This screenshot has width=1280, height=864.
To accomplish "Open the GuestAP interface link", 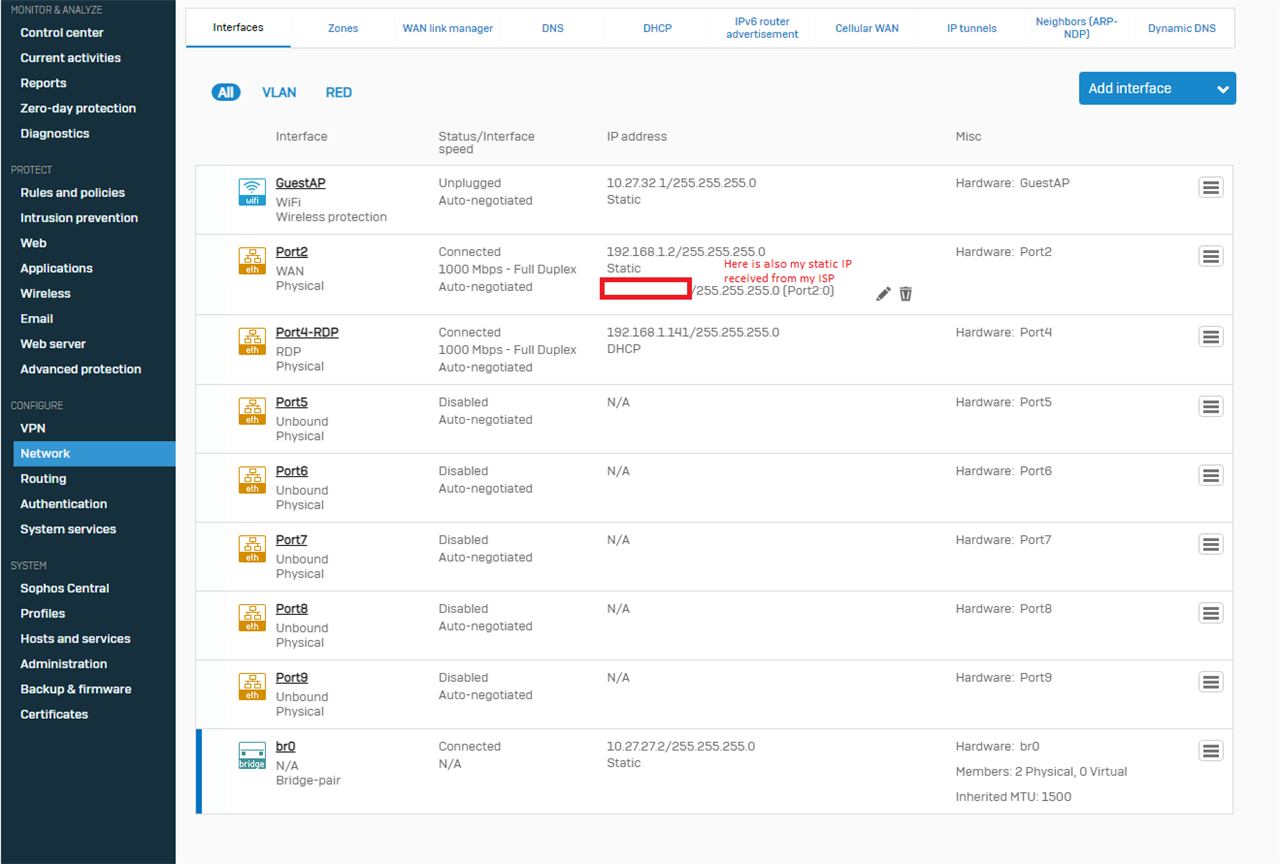I will pyautogui.click(x=300, y=183).
